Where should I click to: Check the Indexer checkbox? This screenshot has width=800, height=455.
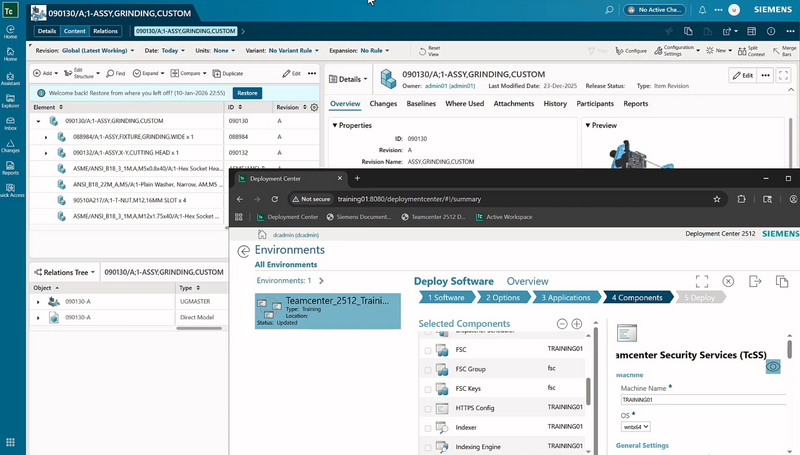coord(428,428)
